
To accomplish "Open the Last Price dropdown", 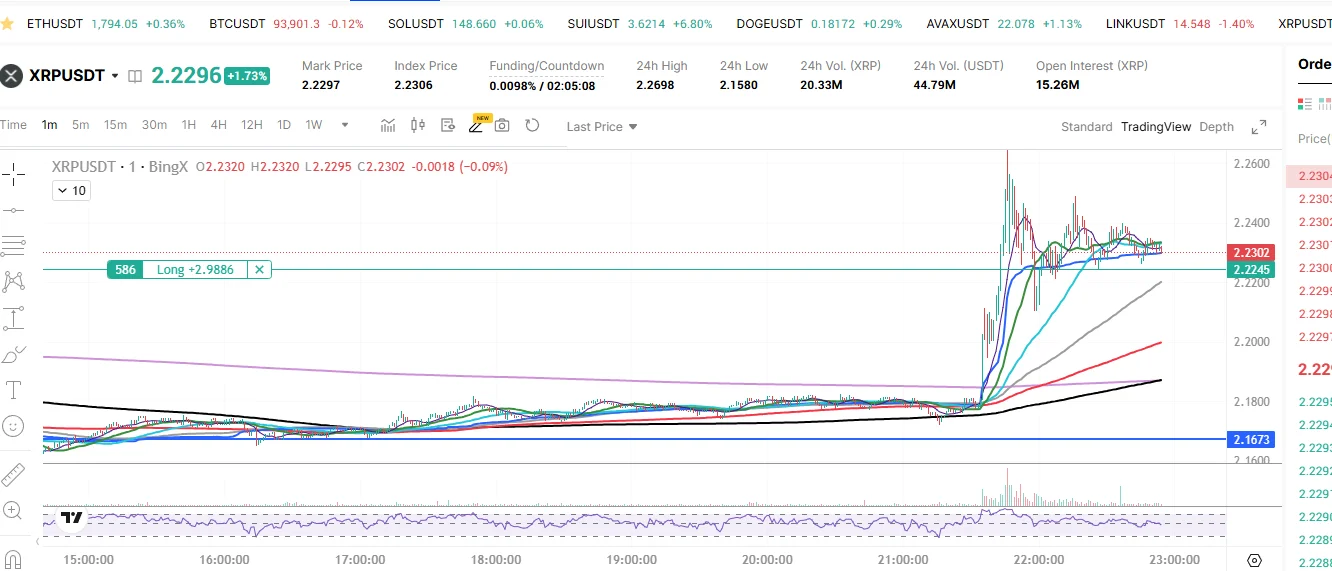I will coord(601,126).
